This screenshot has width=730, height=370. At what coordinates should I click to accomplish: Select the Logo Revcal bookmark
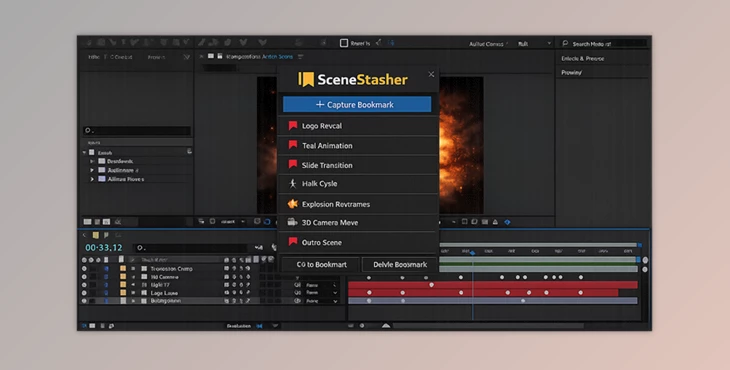358,126
